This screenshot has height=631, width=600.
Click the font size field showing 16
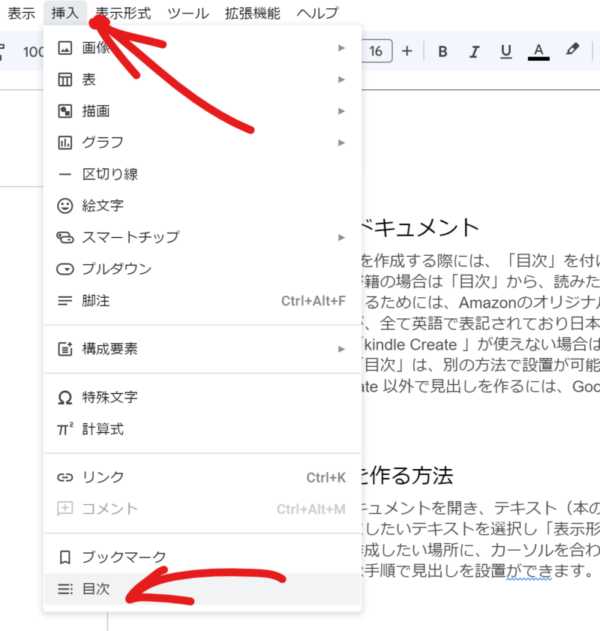coord(377,51)
